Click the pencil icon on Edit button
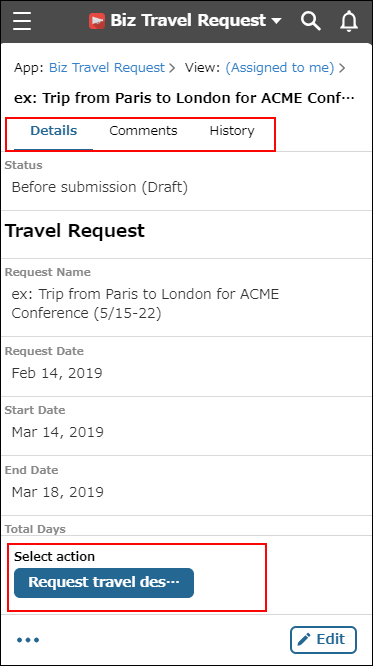The height and width of the screenshot is (666, 373). pos(304,639)
